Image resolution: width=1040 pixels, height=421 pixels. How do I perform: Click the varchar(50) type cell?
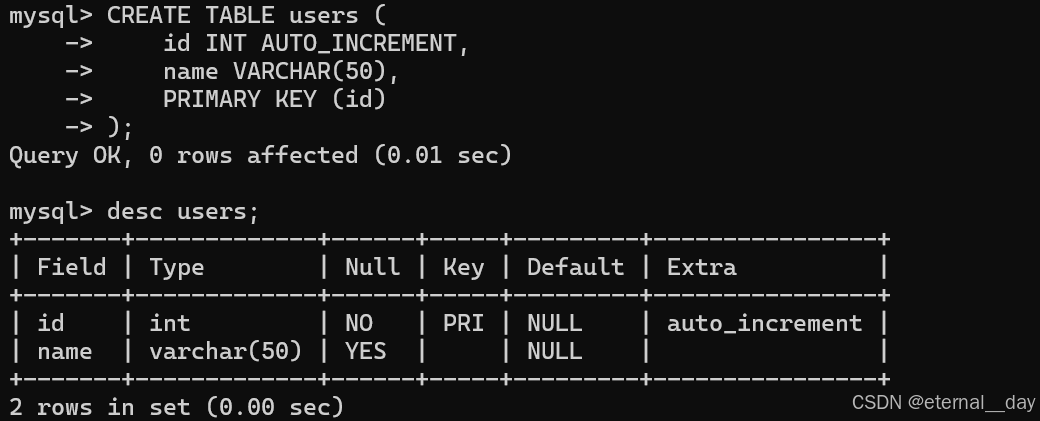(x=226, y=351)
